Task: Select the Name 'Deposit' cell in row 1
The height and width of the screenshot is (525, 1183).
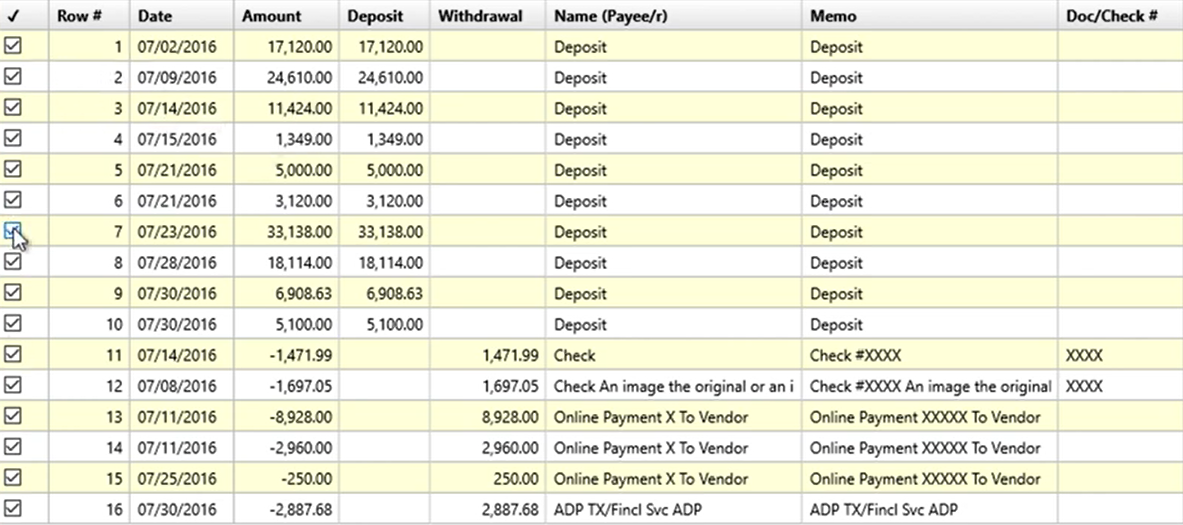Action: 674,47
